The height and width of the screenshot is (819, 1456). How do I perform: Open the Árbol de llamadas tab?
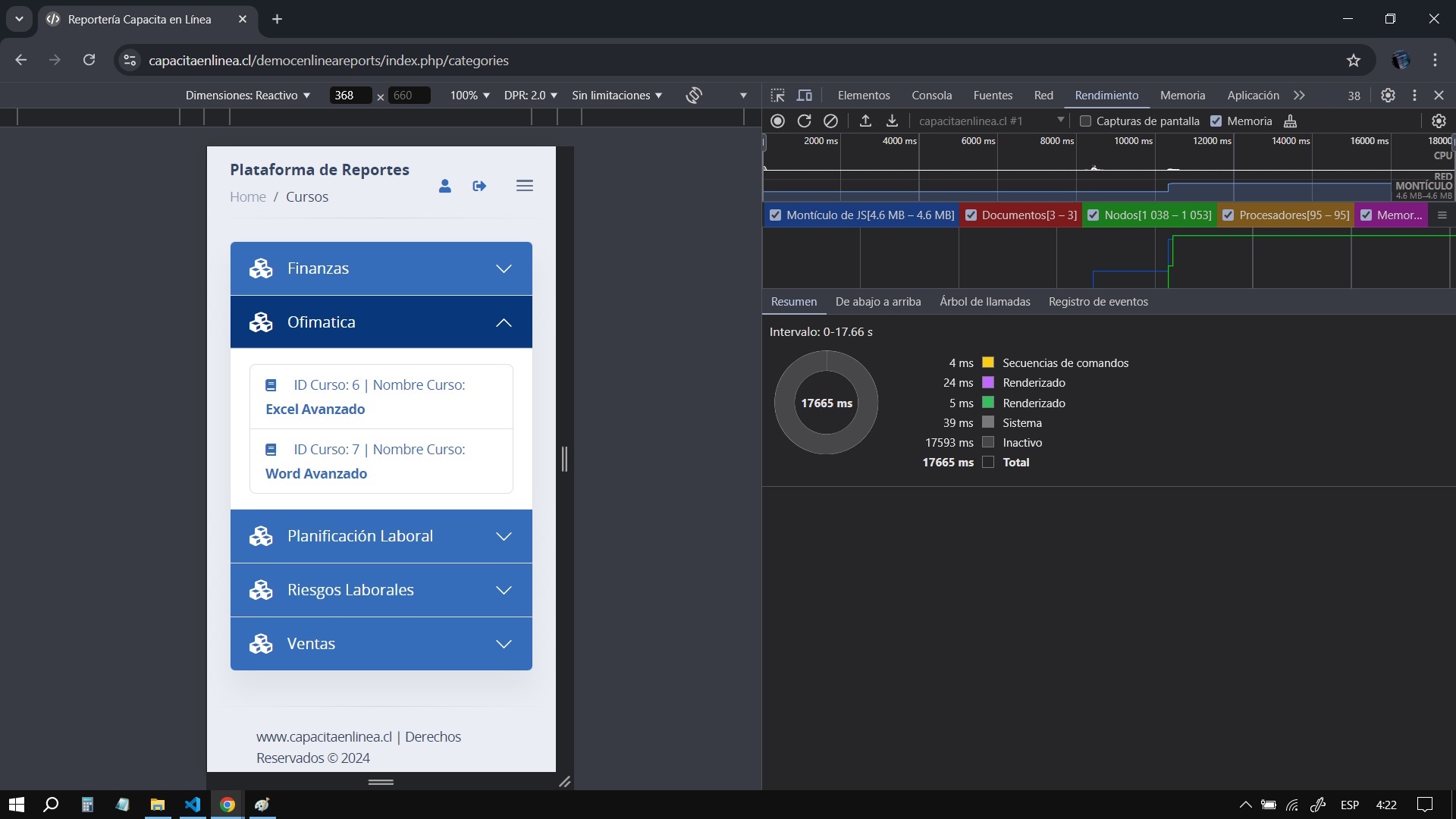click(x=985, y=301)
